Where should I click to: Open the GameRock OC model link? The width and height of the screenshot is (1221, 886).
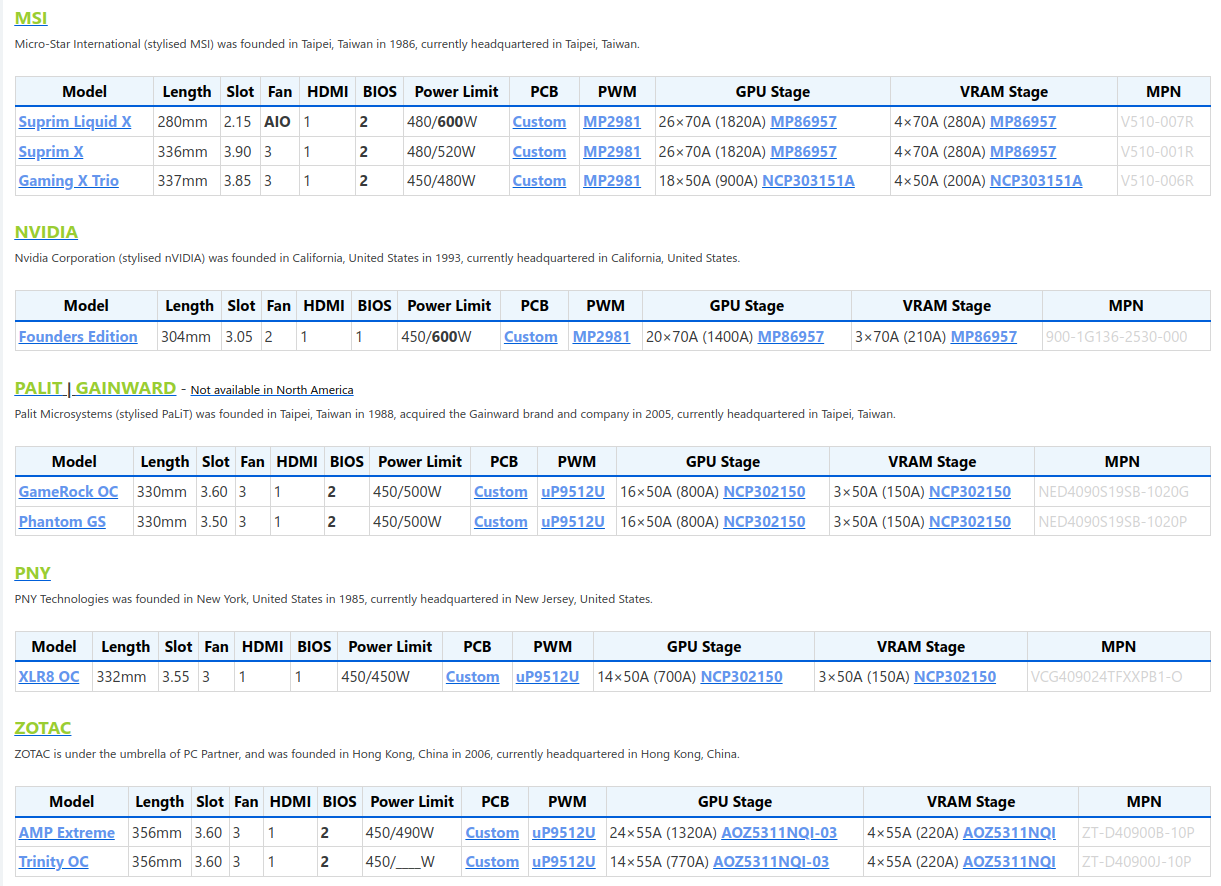pos(69,492)
